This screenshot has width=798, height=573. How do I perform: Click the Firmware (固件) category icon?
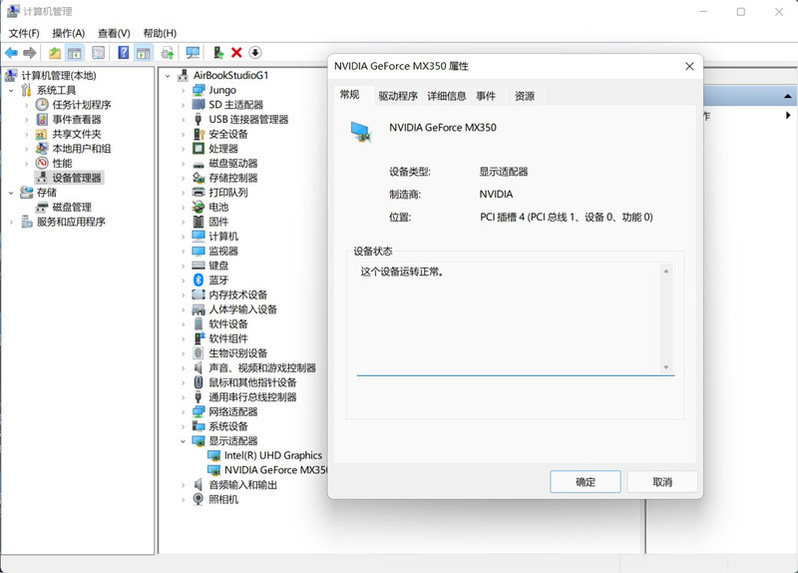click(198, 221)
